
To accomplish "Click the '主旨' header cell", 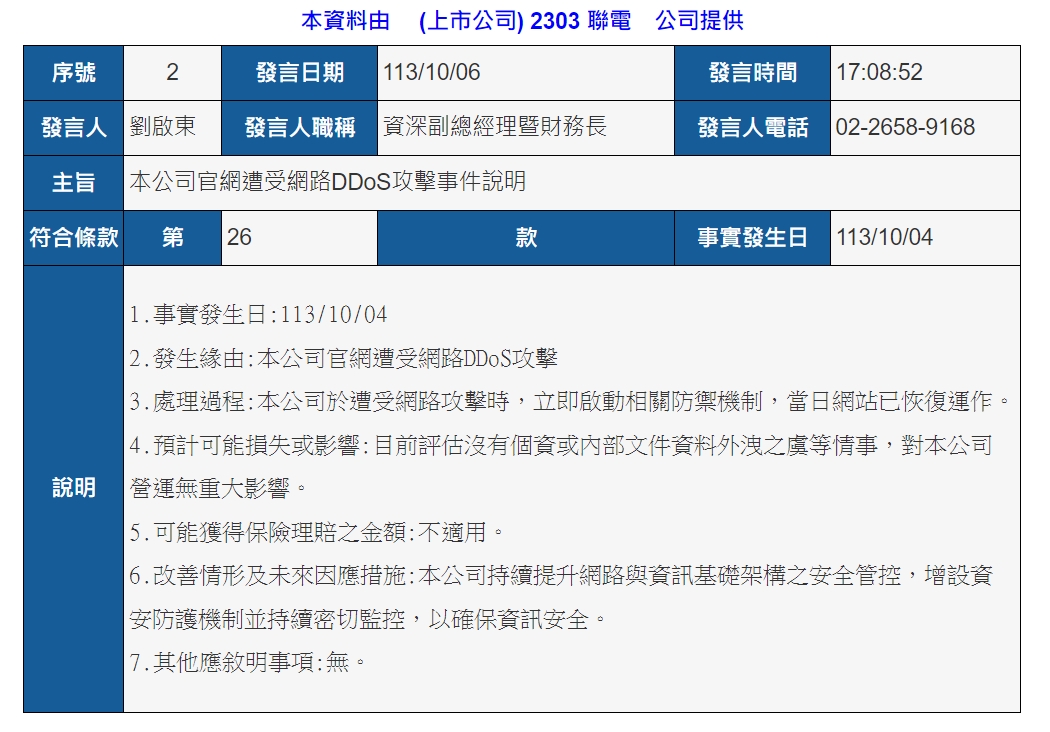I will tap(74, 183).
